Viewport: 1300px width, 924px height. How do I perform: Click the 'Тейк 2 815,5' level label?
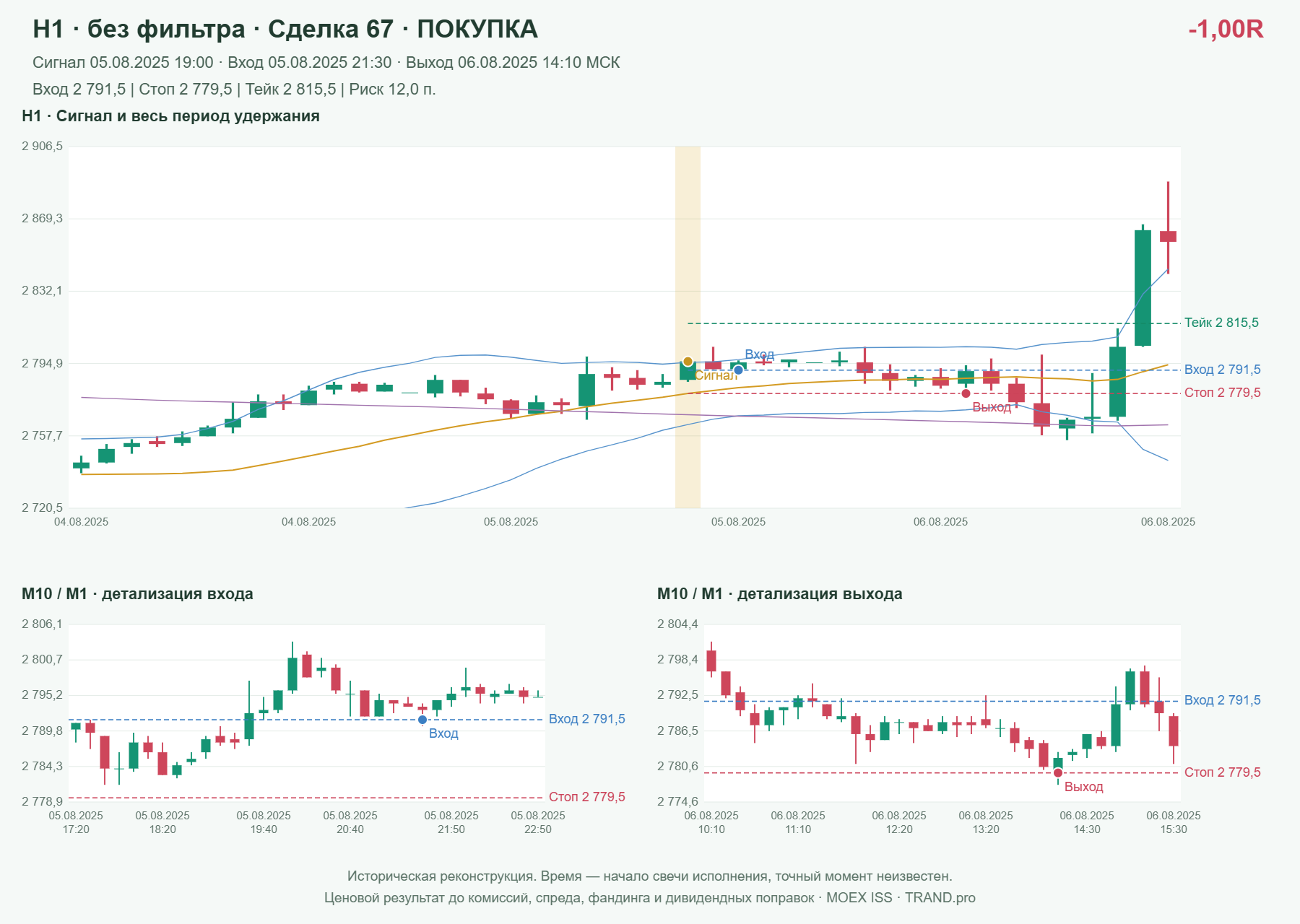coord(1221,323)
